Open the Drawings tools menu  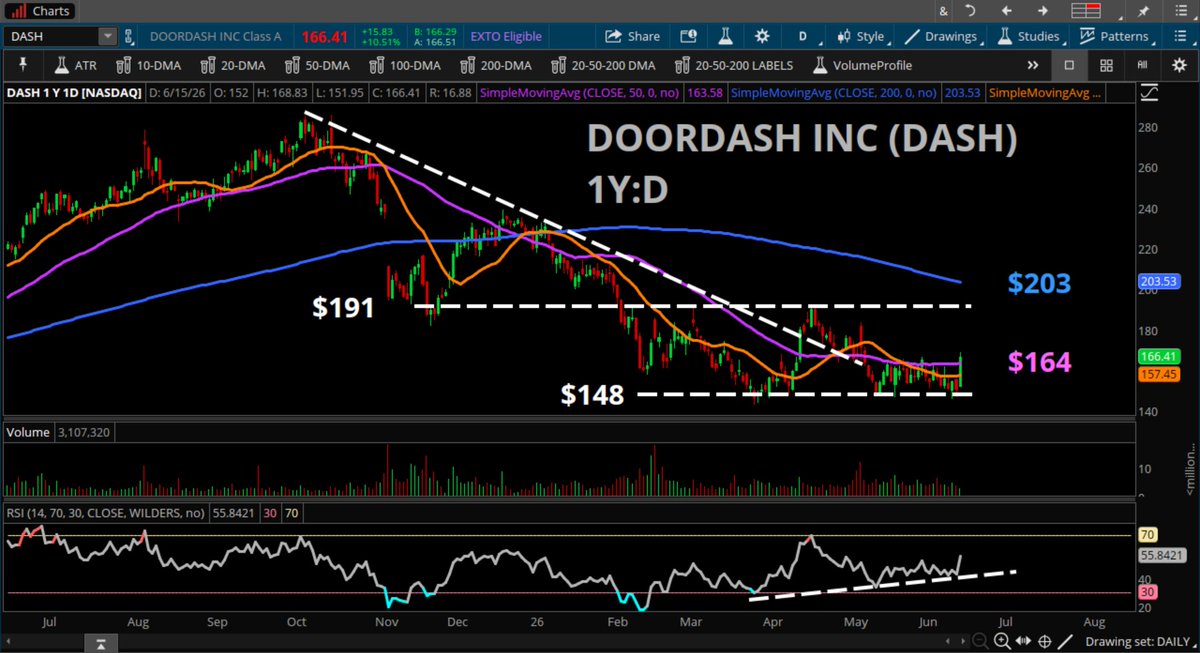click(940, 36)
